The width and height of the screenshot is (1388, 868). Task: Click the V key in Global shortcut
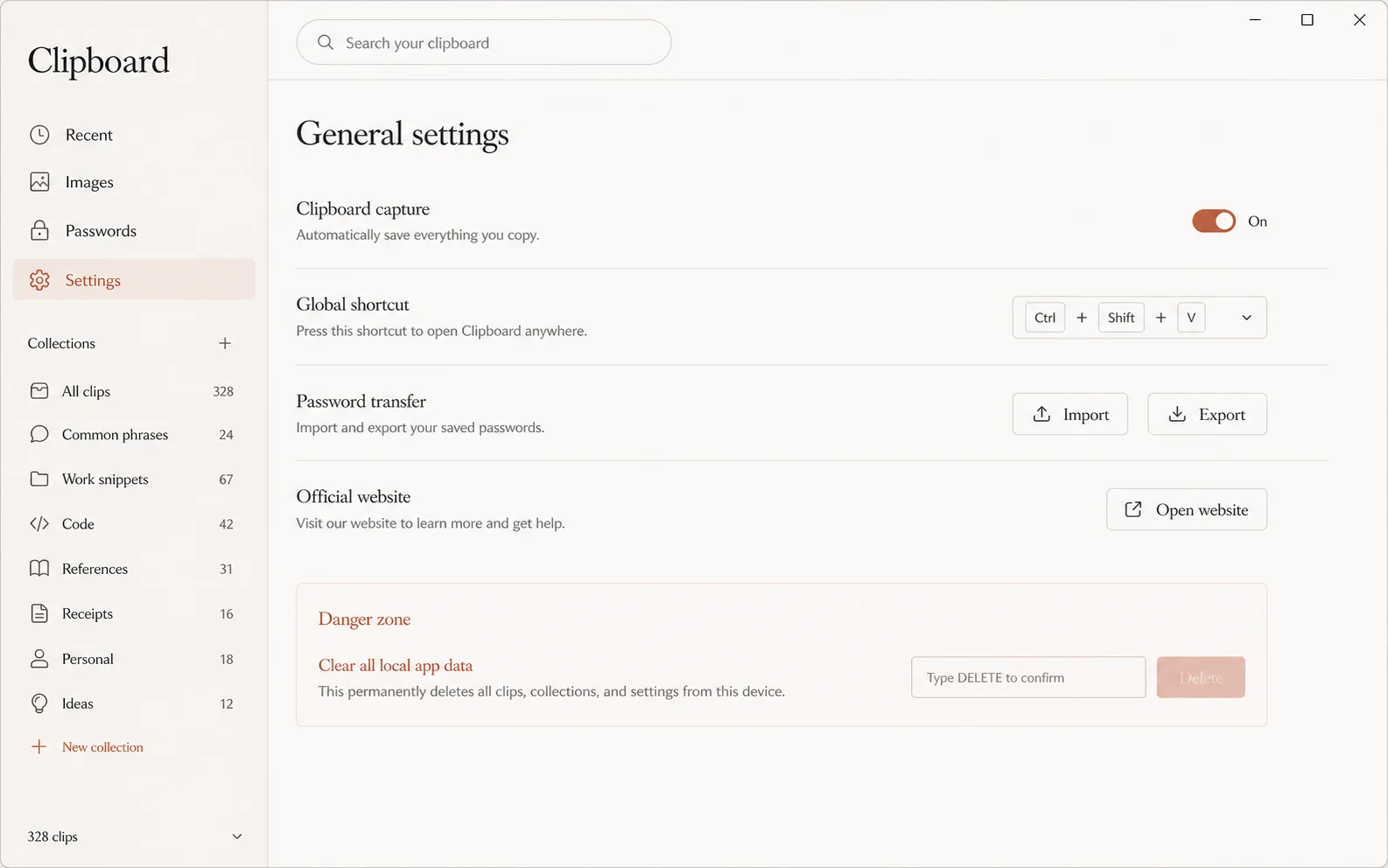[1191, 318]
